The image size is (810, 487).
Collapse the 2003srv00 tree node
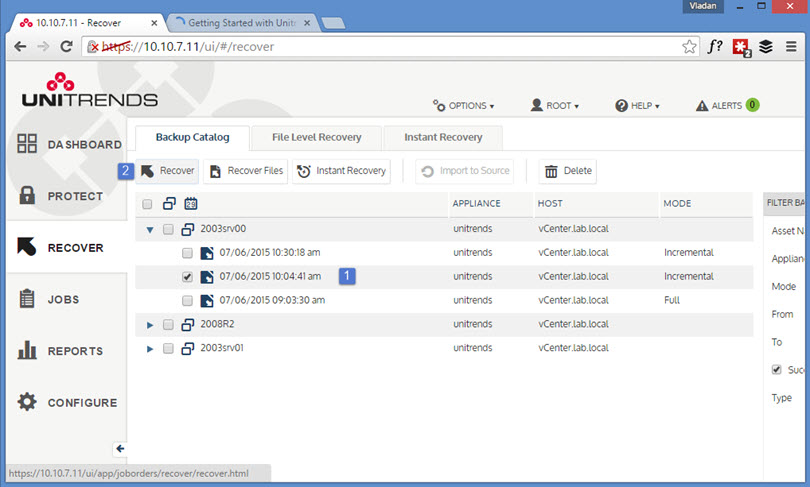click(150, 230)
